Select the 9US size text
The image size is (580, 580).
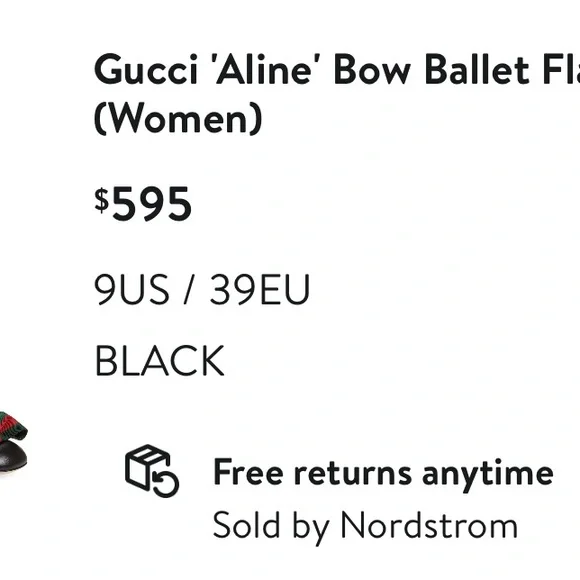(x=132, y=289)
